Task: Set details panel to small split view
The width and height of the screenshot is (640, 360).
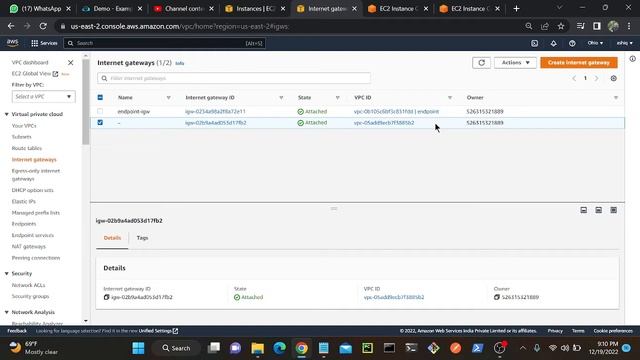Action: click(x=584, y=210)
